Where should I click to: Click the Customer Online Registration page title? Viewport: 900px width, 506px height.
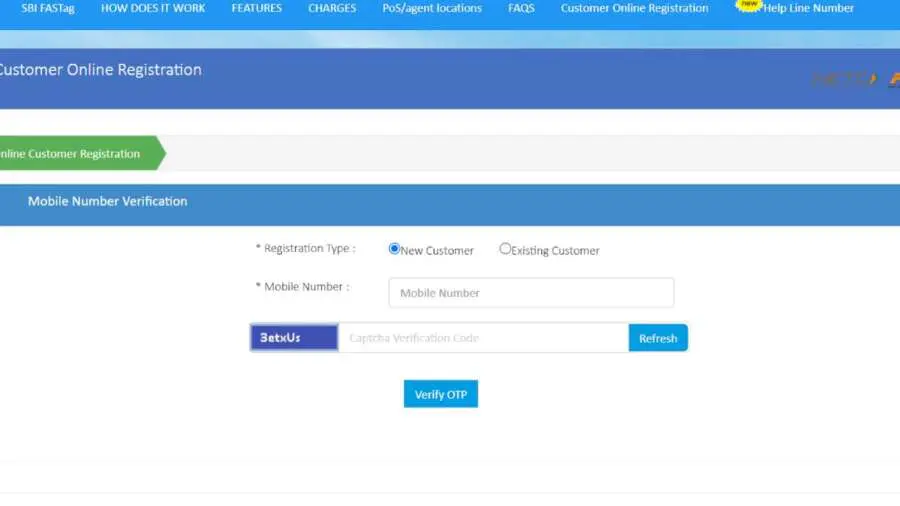(x=100, y=70)
